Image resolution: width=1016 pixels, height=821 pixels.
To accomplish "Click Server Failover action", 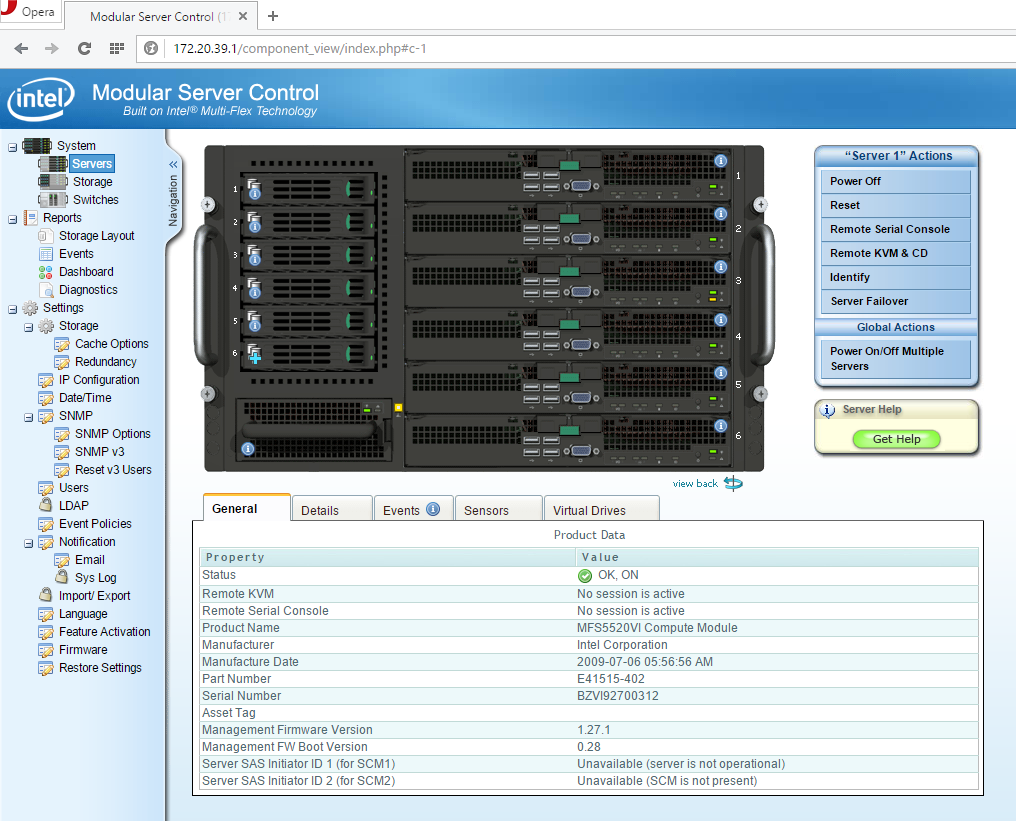I will click(x=895, y=301).
